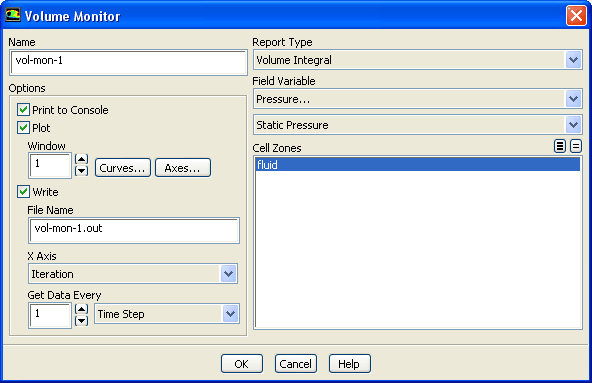Click the File Name field vol-mon-1.out
592x383 pixels.
point(134,230)
